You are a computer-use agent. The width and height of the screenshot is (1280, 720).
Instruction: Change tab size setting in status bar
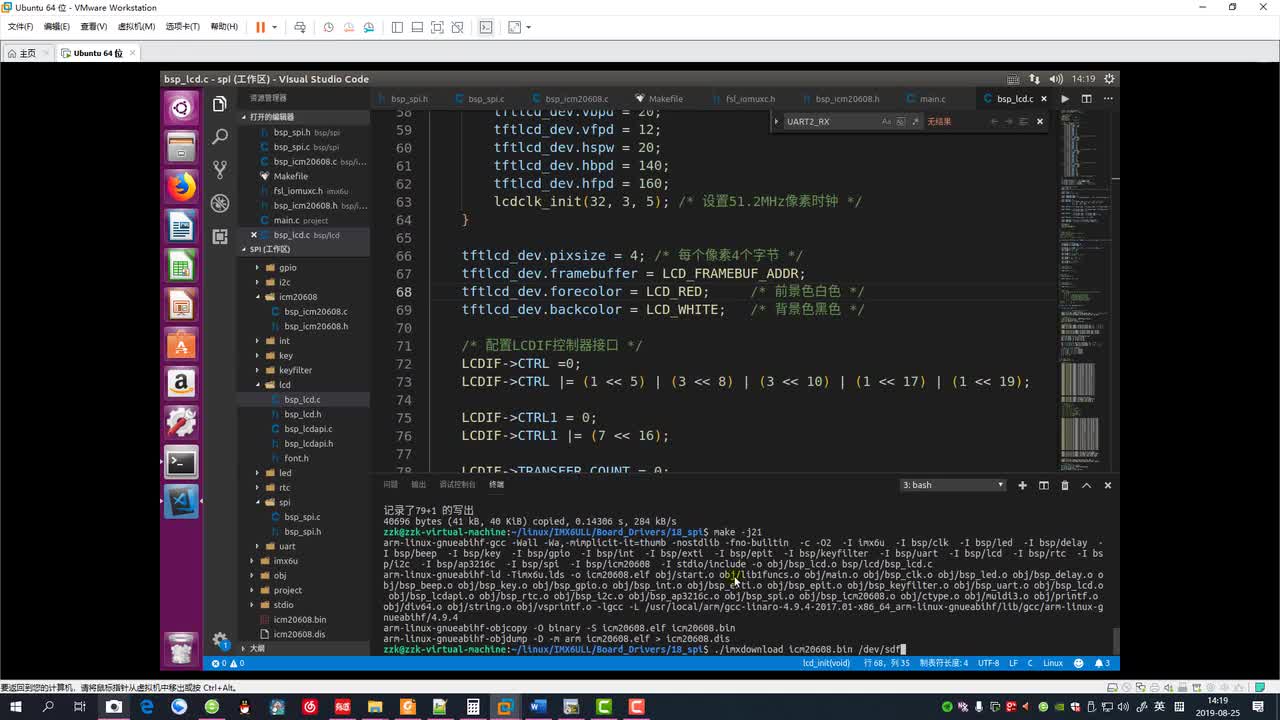point(944,663)
